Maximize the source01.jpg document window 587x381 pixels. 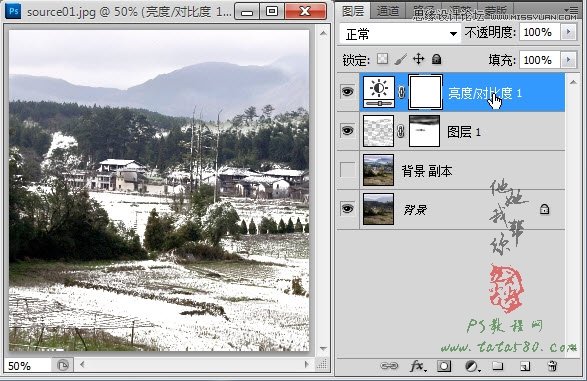[272, 12]
